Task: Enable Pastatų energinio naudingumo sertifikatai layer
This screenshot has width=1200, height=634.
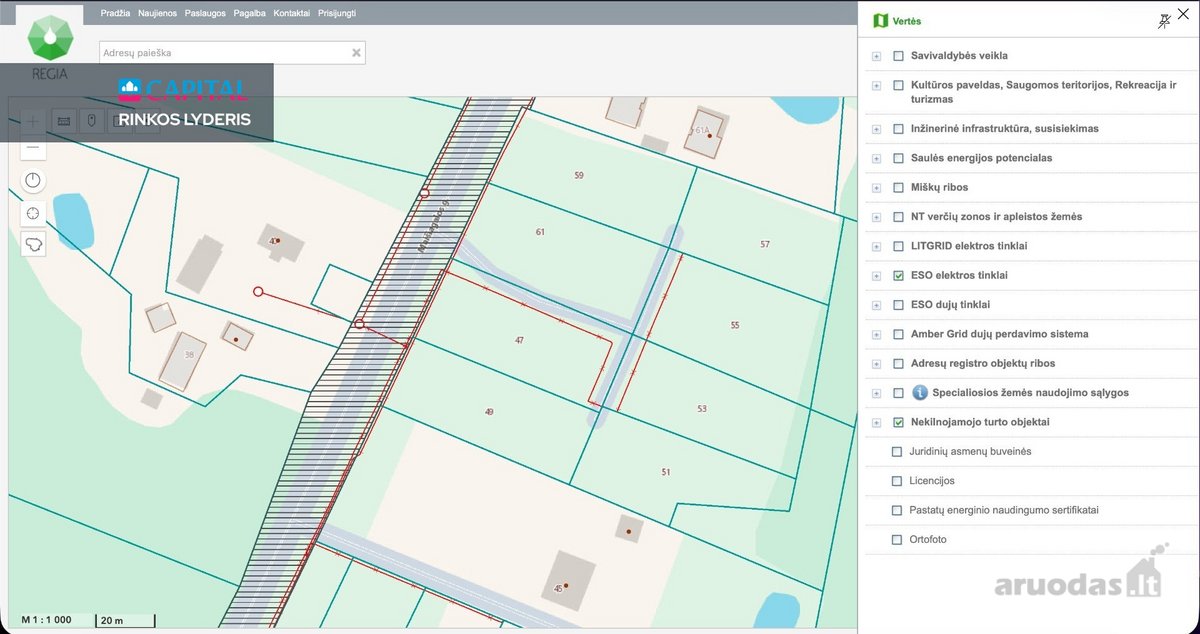Action: [x=897, y=510]
